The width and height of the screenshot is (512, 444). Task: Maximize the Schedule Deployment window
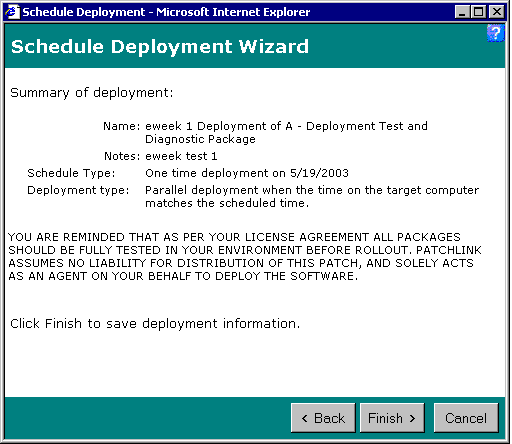pos(479,12)
